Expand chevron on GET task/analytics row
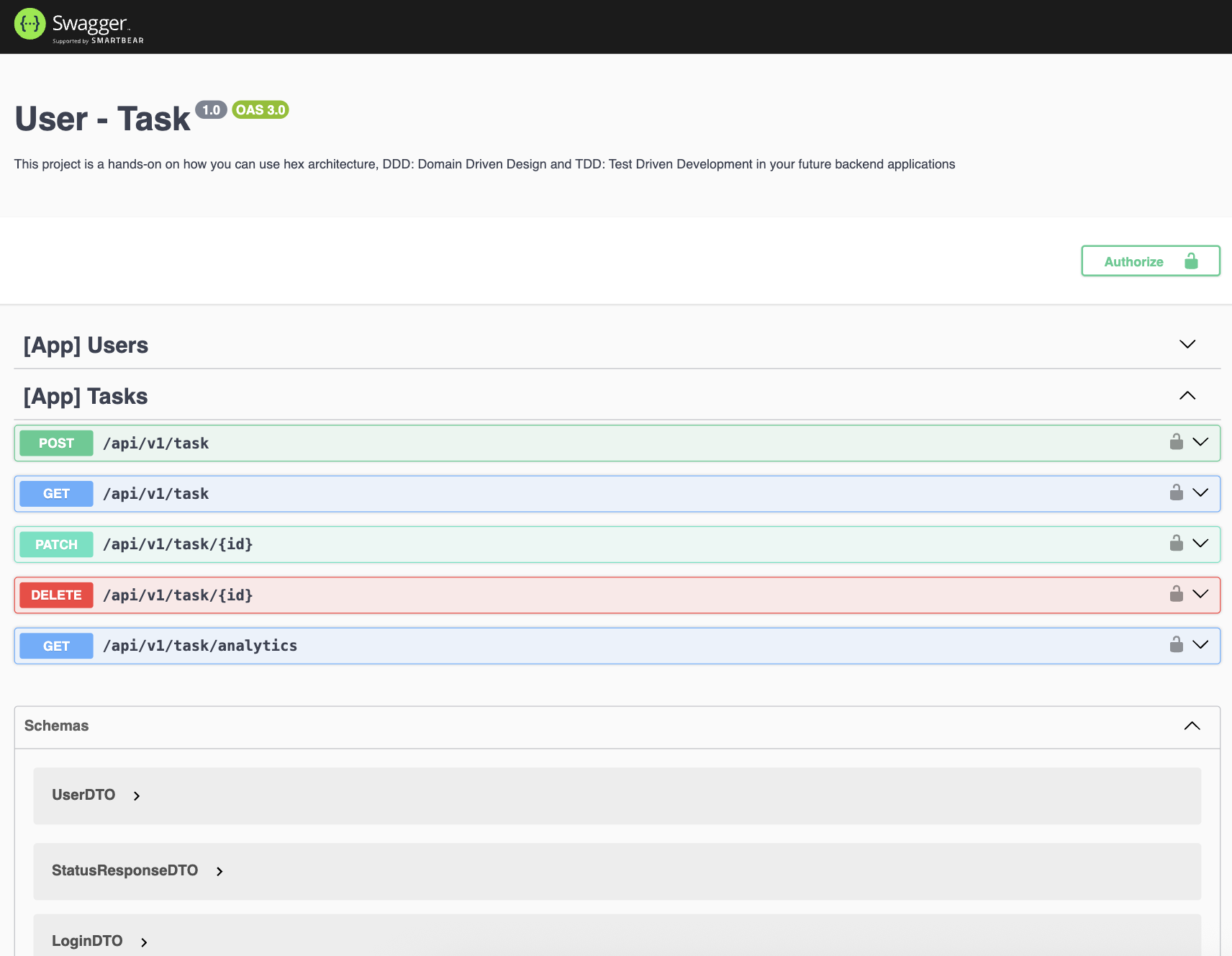 [x=1200, y=644]
